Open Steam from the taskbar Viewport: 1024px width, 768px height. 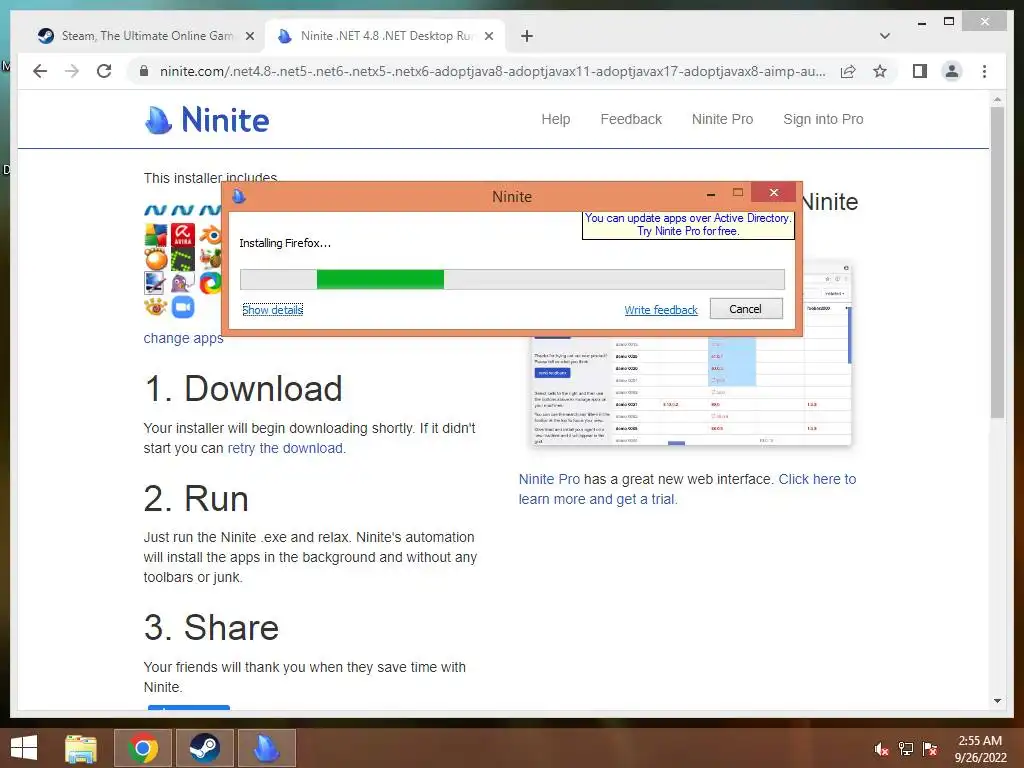204,748
